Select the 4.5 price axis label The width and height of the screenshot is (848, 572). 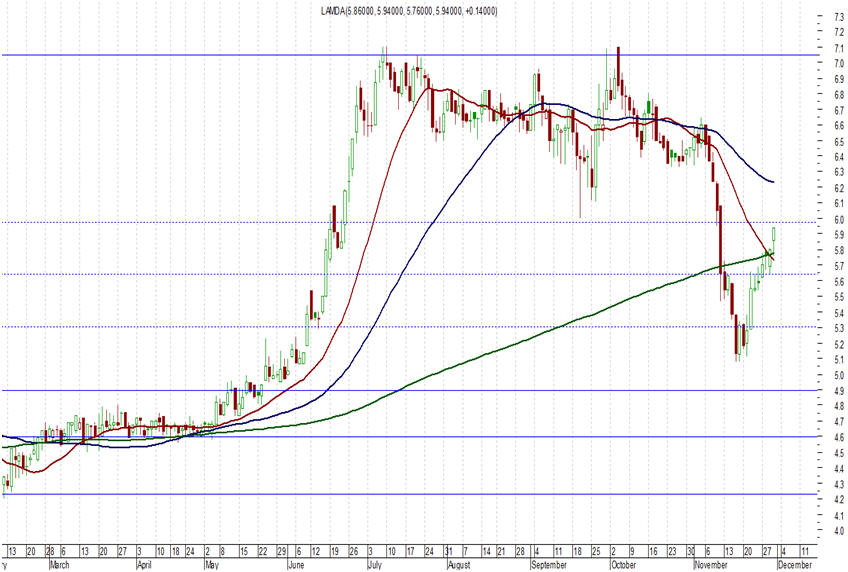pyautogui.click(x=839, y=454)
